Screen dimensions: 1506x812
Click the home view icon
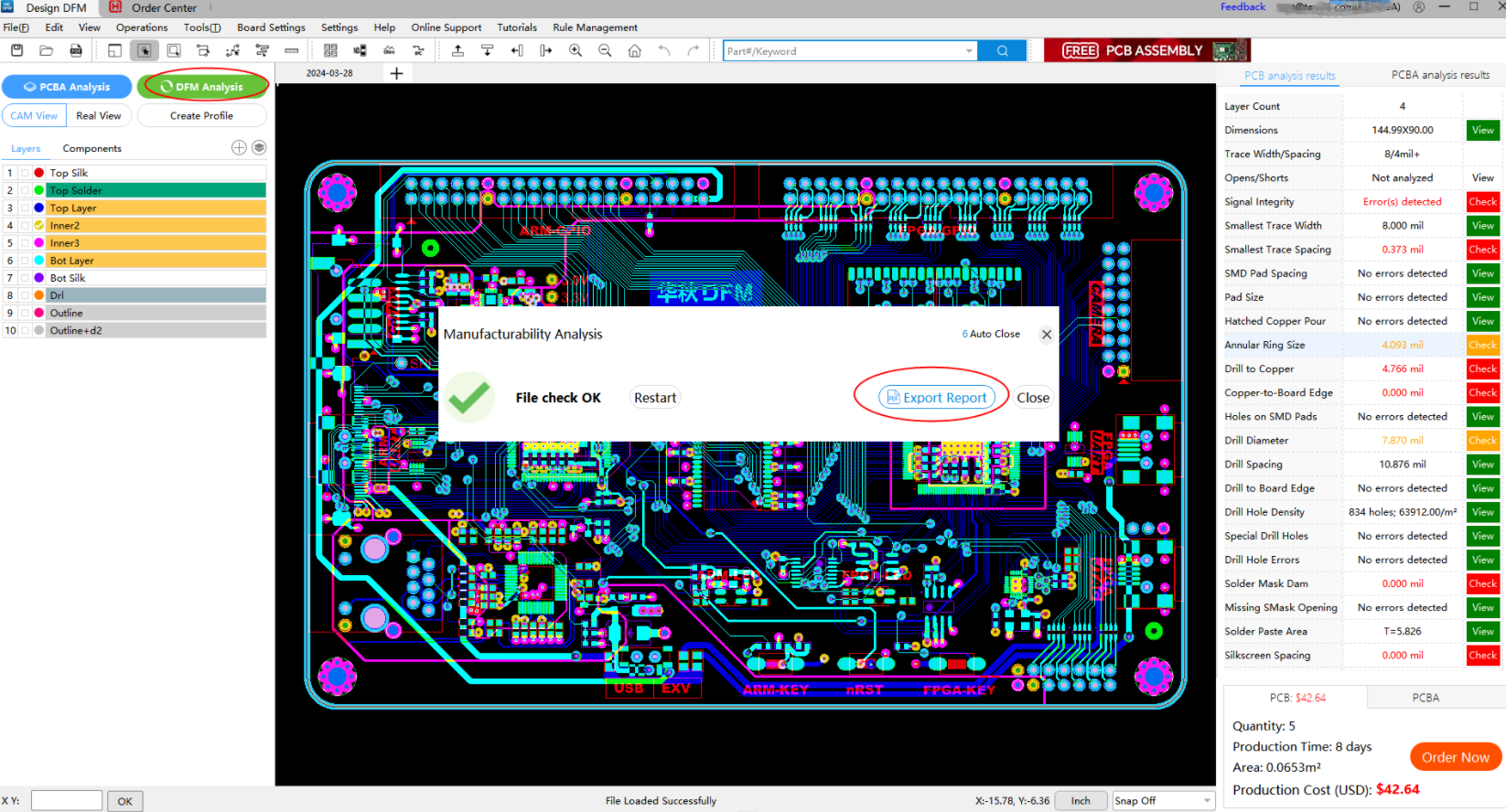pyautogui.click(x=634, y=51)
